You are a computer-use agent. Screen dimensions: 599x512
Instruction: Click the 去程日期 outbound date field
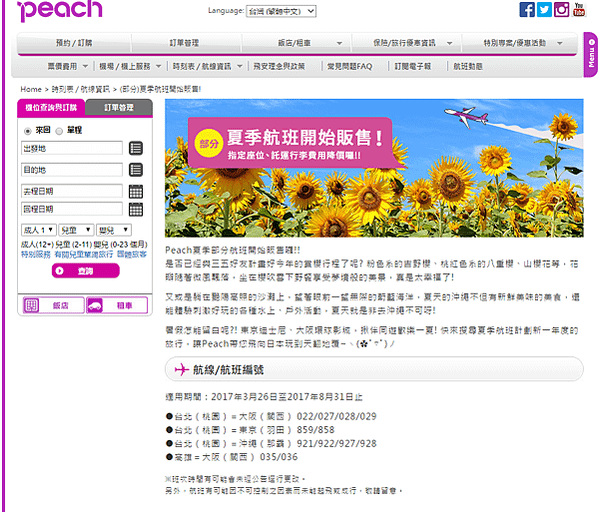click(x=72, y=191)
